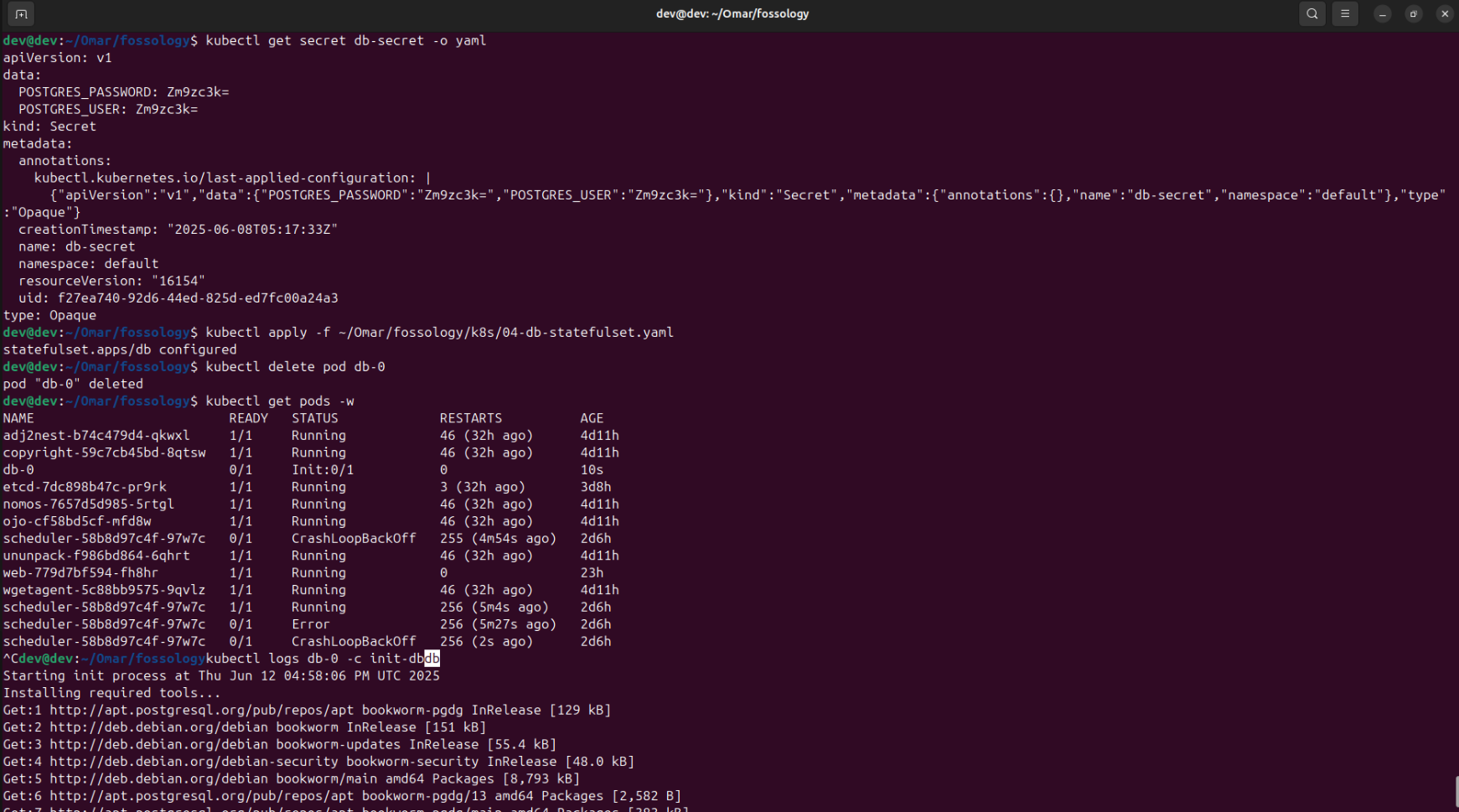Click the Get:6 bookworm-pgdg/13 Packages line
The image size is (1459, 812).
click(342, 796)
